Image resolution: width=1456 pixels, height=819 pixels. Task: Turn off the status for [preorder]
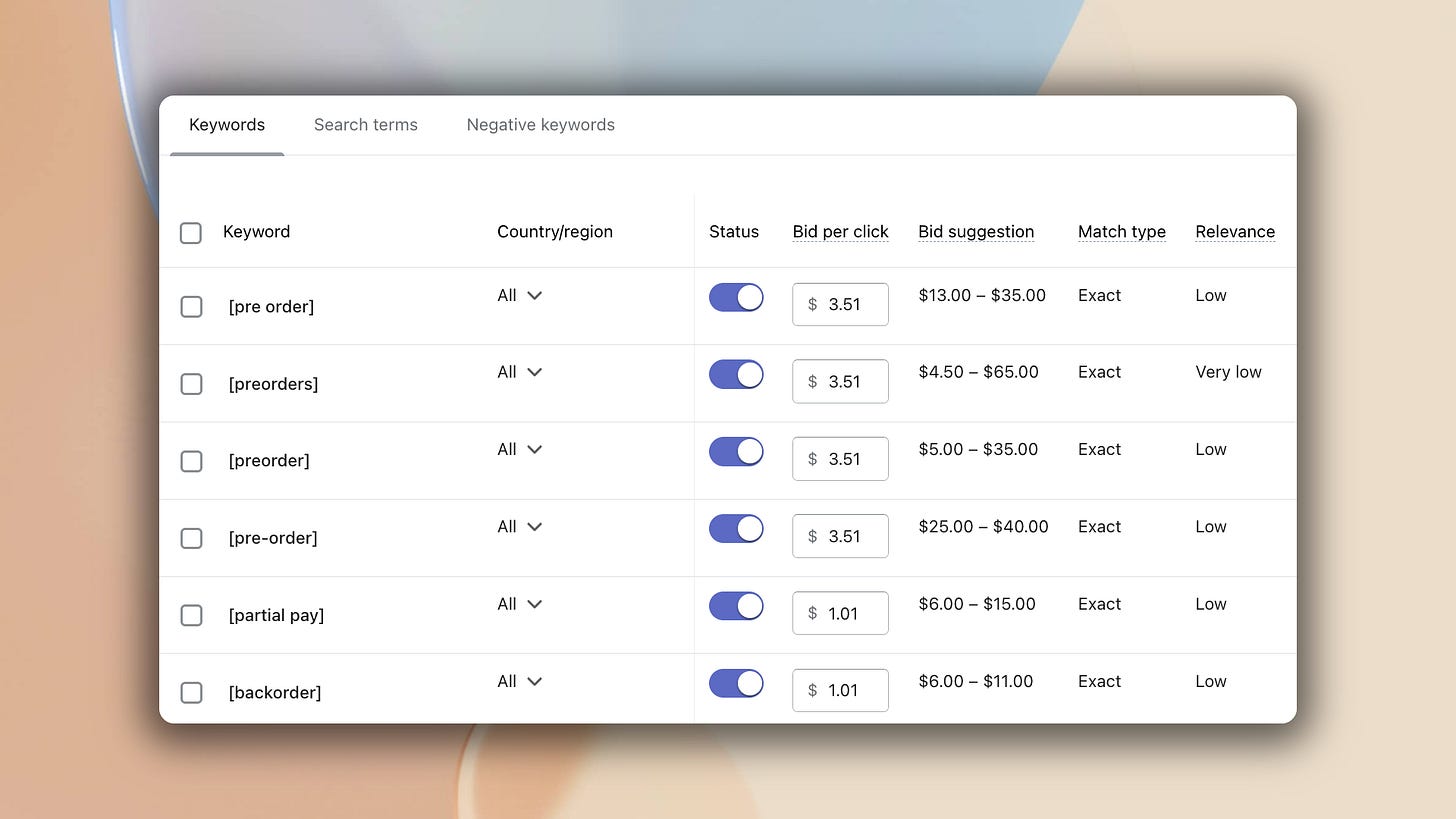(x=736, y=451)
